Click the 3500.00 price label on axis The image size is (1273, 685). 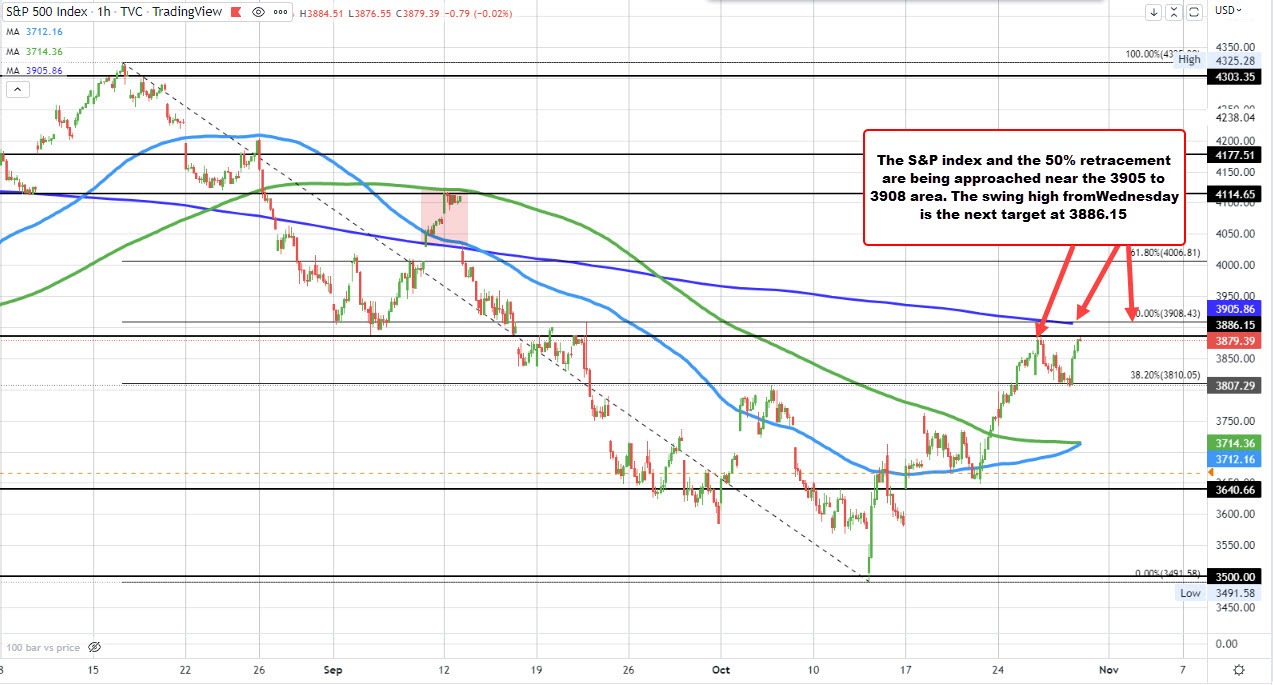click(1236, 577)
